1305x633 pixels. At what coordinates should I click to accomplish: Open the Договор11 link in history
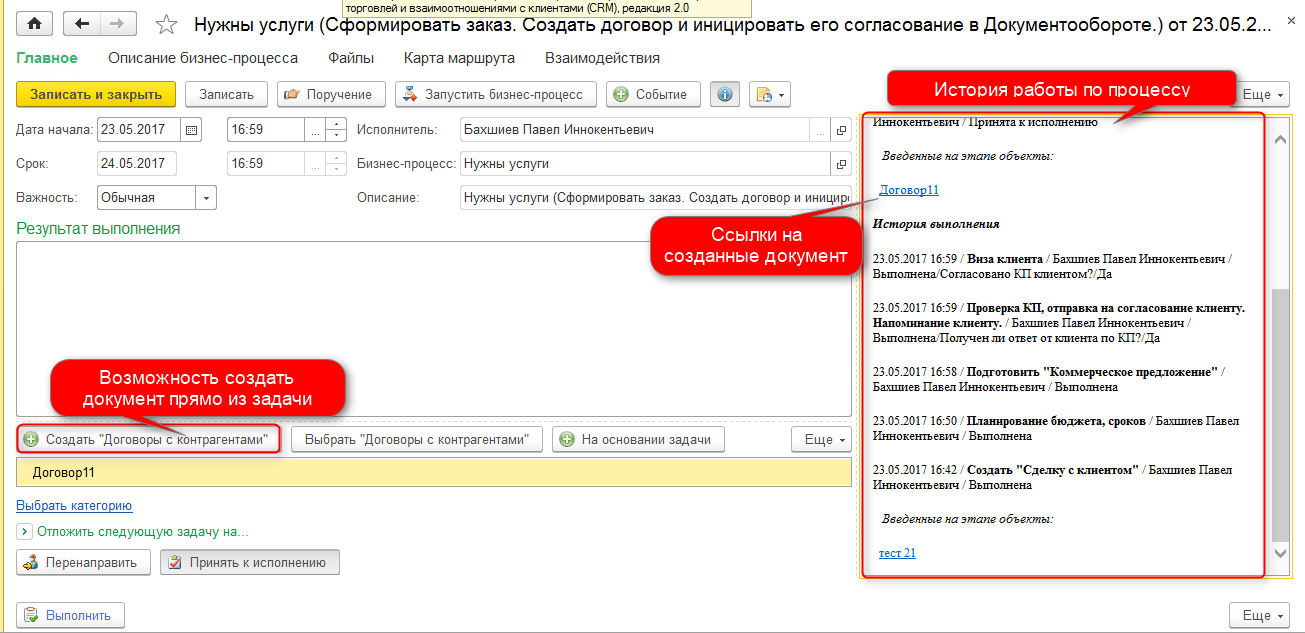[x=908, y=190]
